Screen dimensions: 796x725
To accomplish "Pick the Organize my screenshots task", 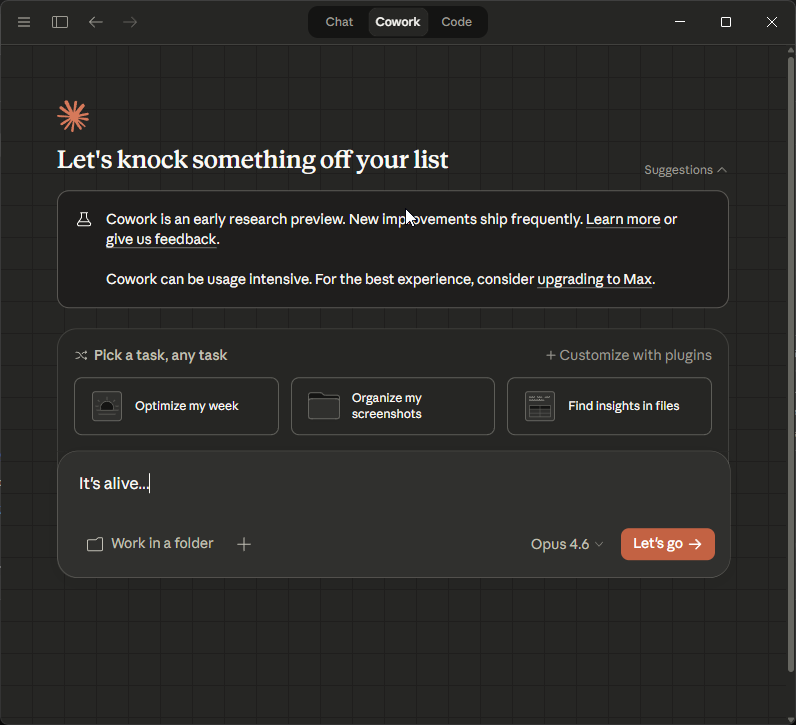I will coord(392,406).
